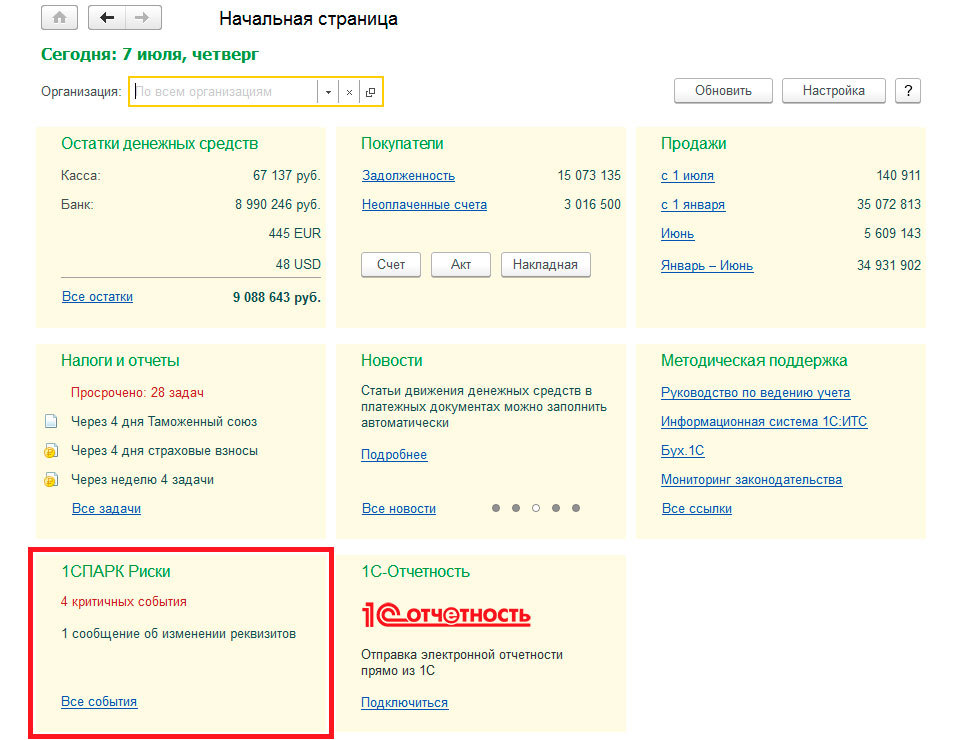Click the Home icon button

[x=60, y=18]
